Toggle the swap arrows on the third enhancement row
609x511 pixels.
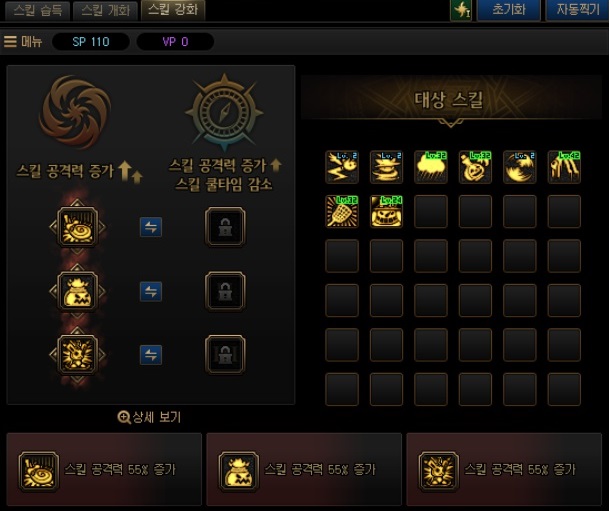(151, 355)
